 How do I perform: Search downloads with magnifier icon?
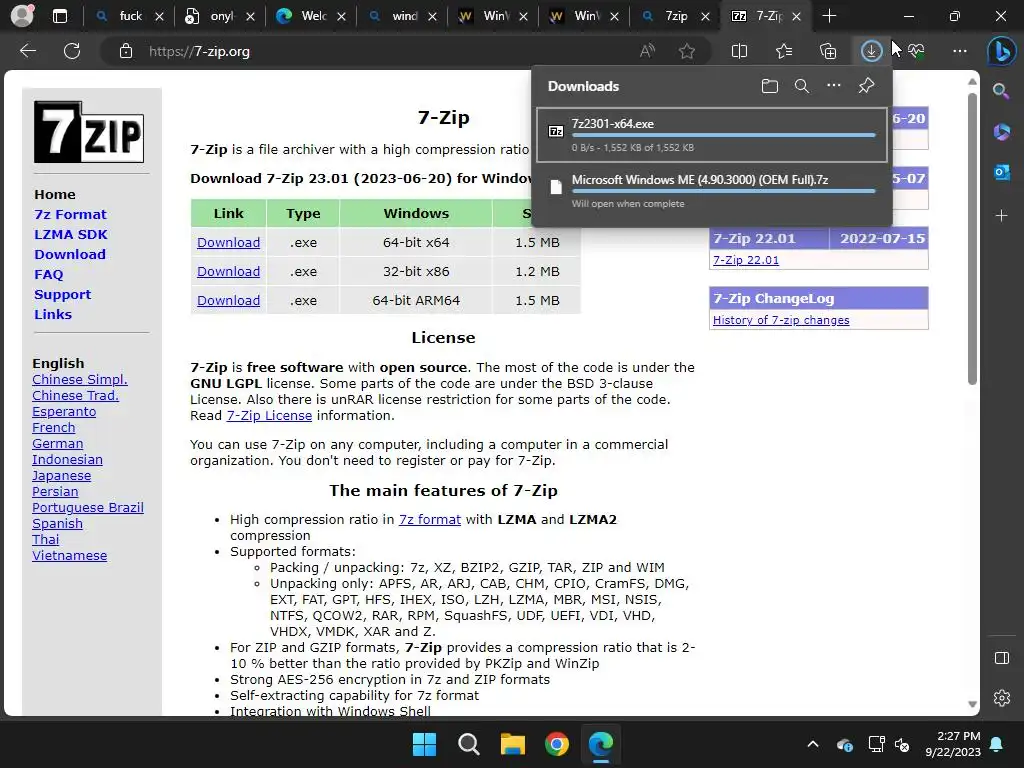pos(801,86)
